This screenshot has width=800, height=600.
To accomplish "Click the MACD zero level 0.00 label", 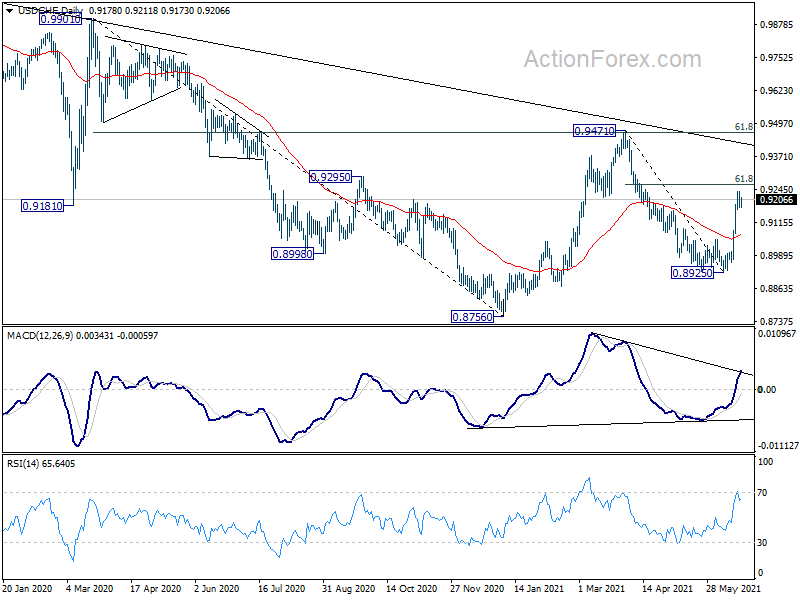I will click(x=767, y=389).
